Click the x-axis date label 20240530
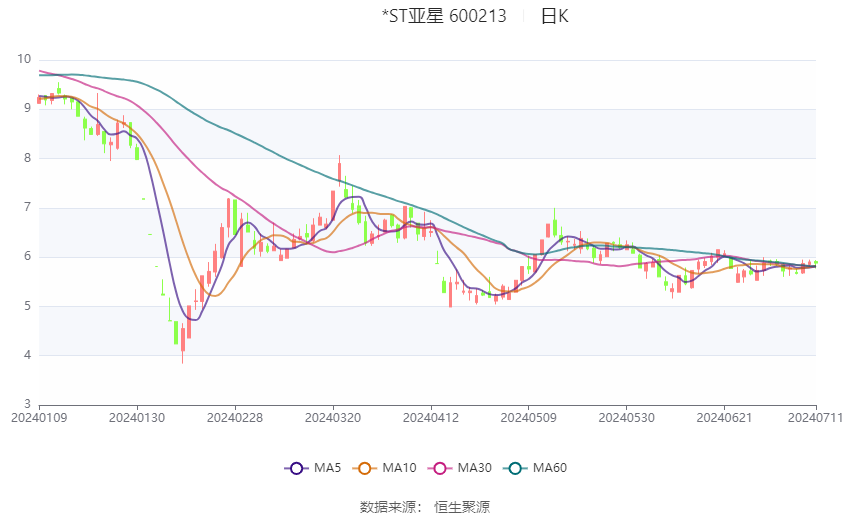This screenshot has height=517, width=850. (627, 418)
